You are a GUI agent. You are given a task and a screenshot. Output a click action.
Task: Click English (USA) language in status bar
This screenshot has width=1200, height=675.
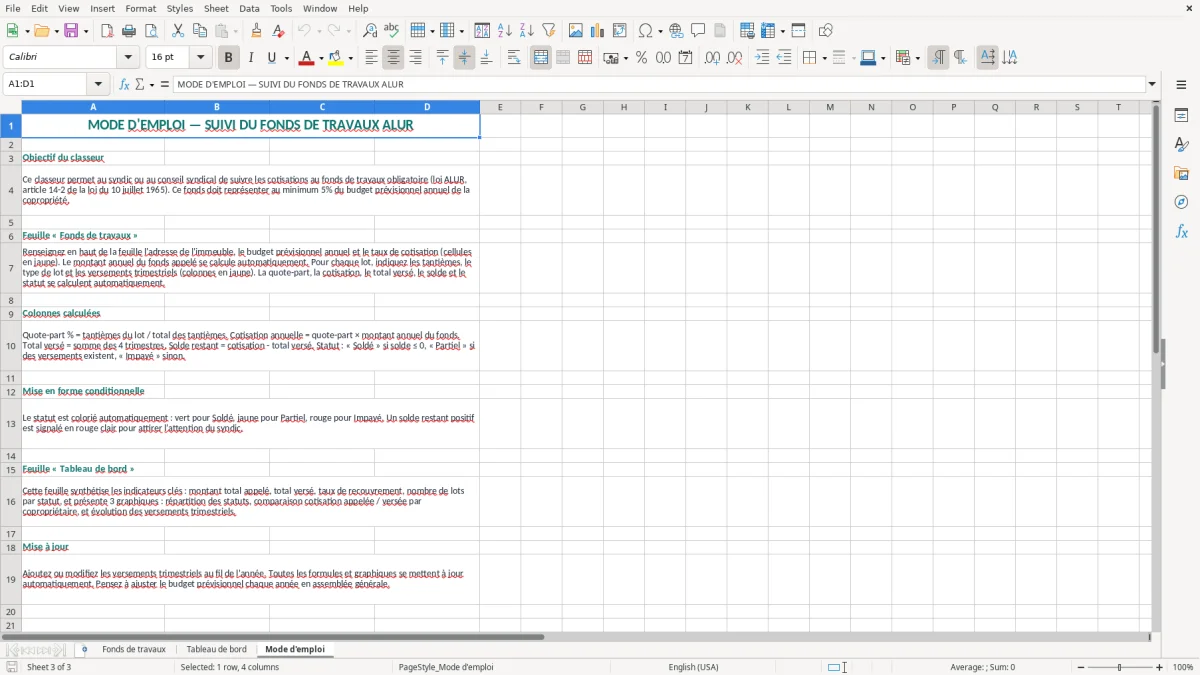[693, 667]
